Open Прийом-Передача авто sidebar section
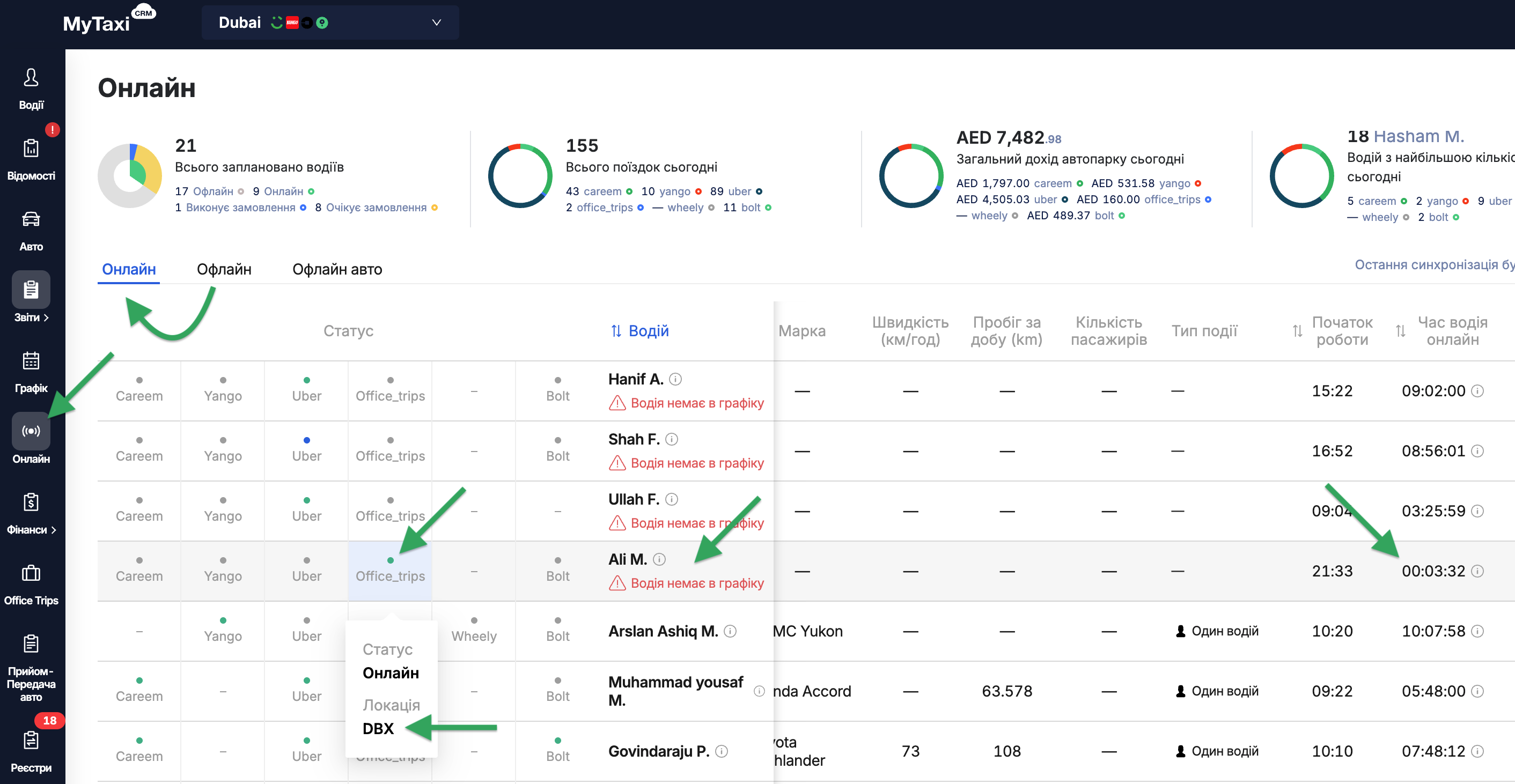Image resolution: width=1515 pixels, height=784 pixels. (x=31, y=668)
